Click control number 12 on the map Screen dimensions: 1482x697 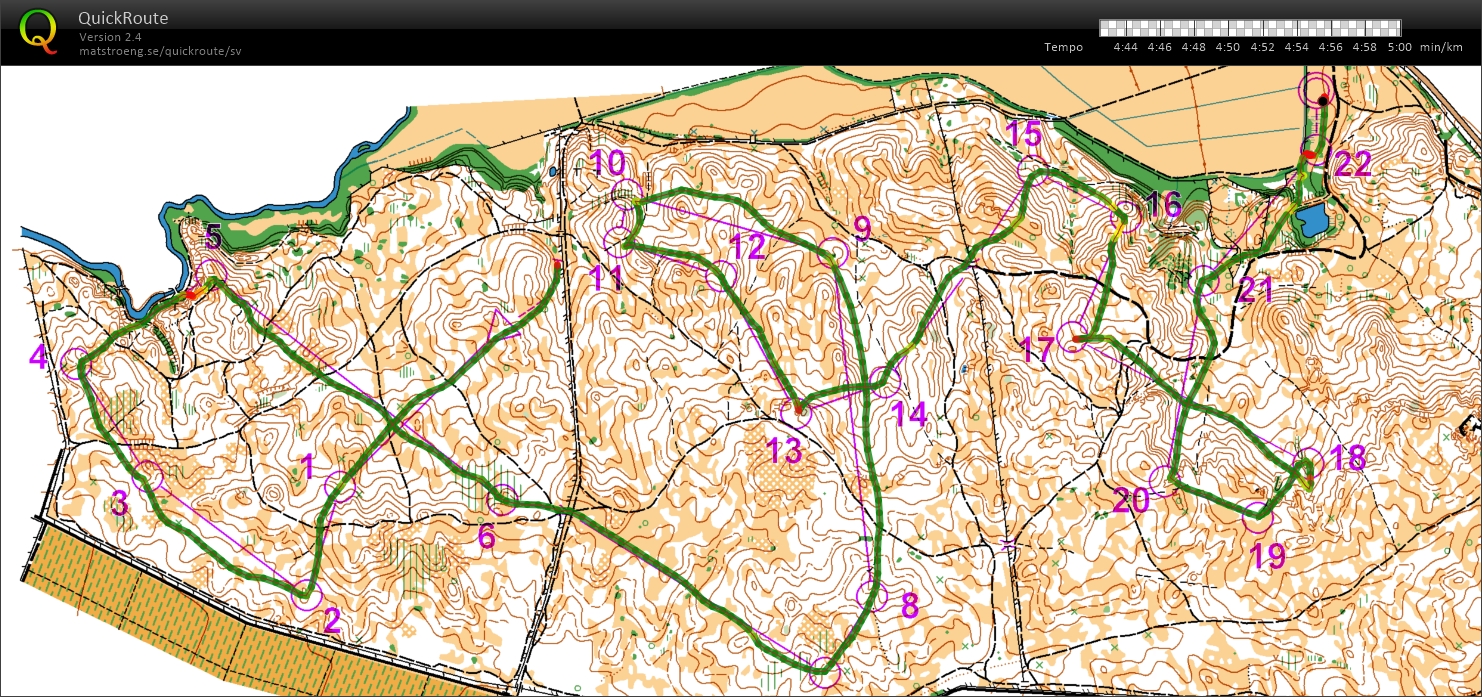click(x=746, y=246)
